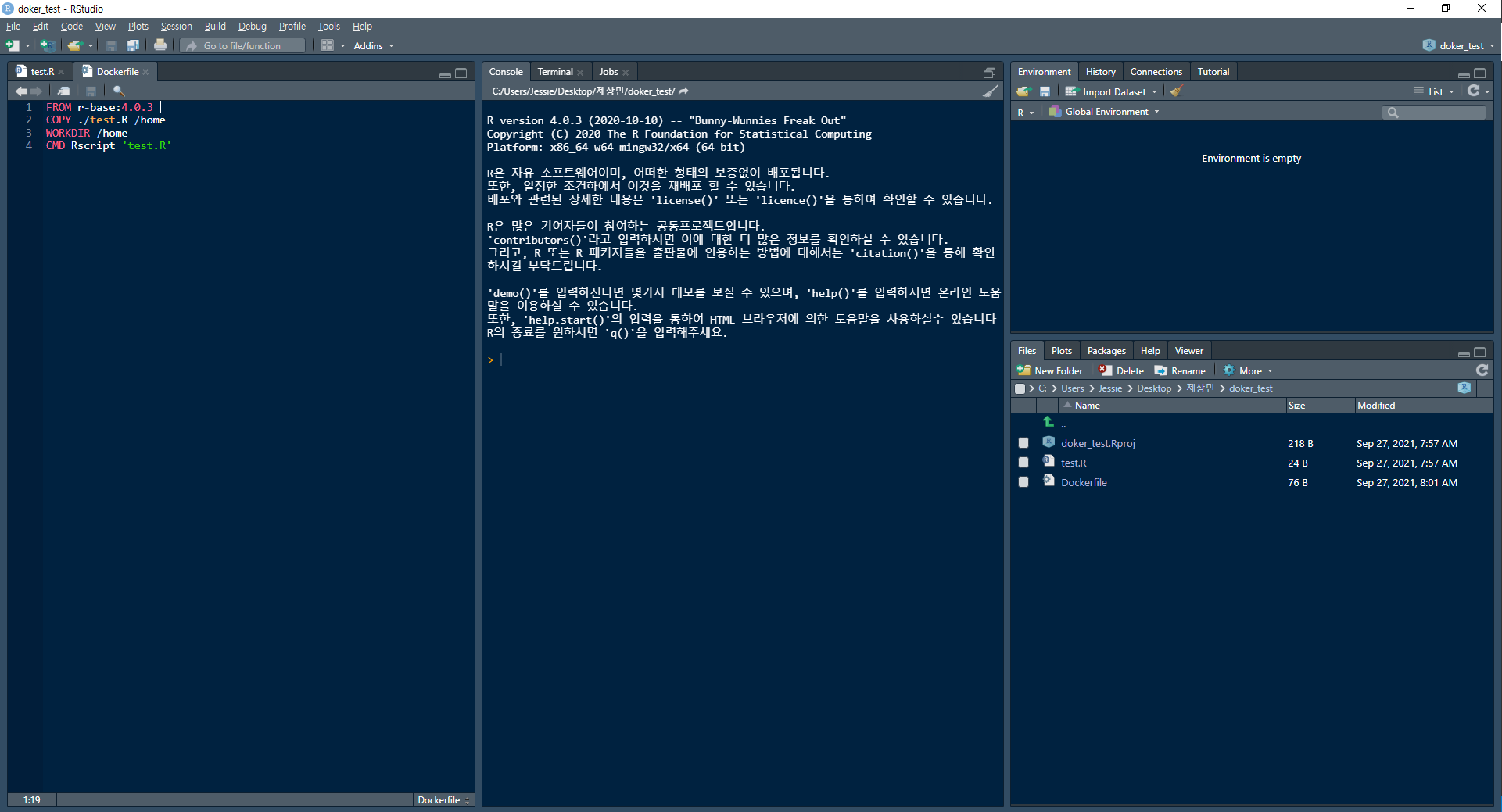
Task: Click the Refresh file listing icon in Files pane
Action: click(1482, 370)
